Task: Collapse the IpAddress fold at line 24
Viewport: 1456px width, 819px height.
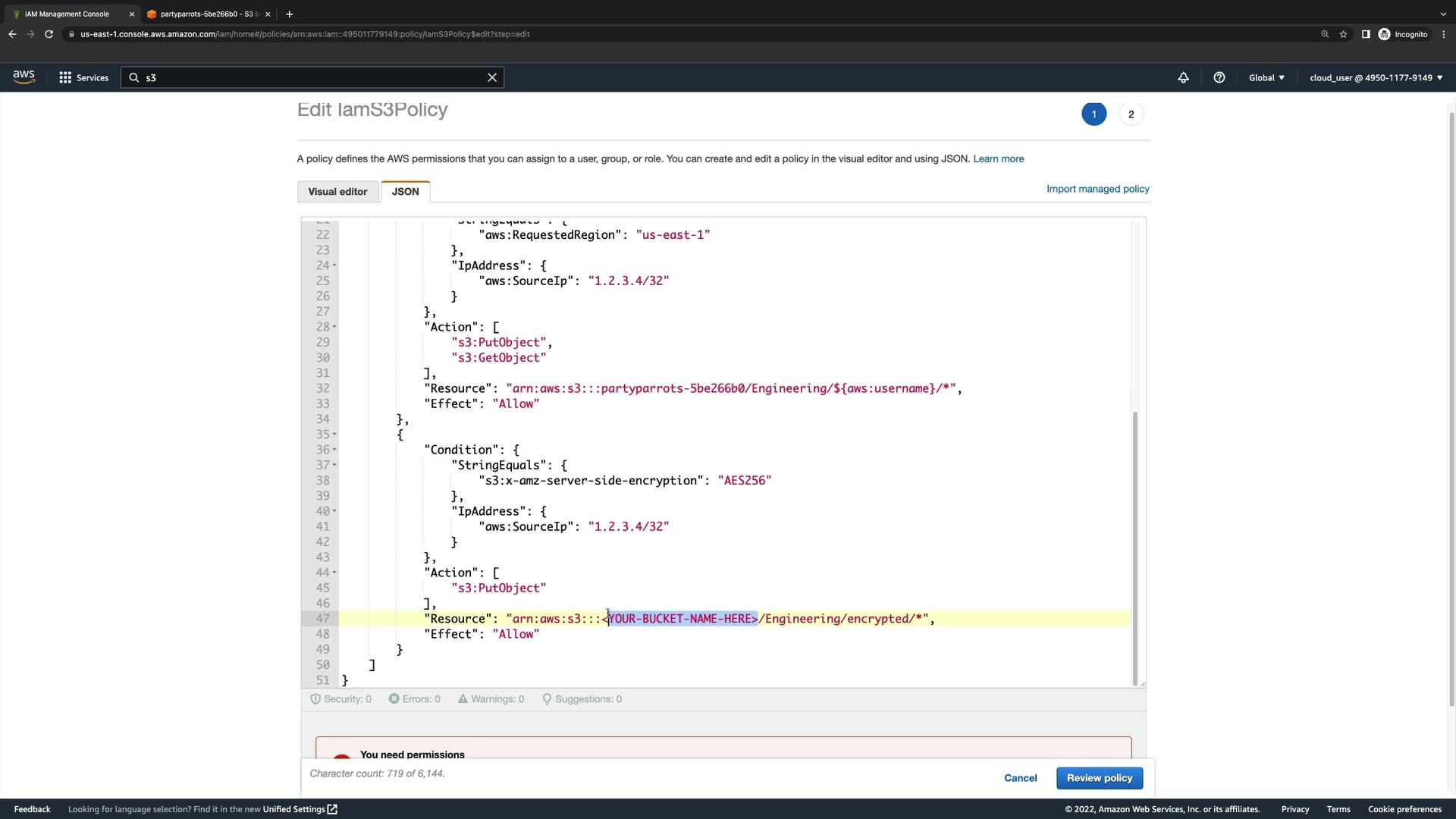Action: tap(334, 265)
